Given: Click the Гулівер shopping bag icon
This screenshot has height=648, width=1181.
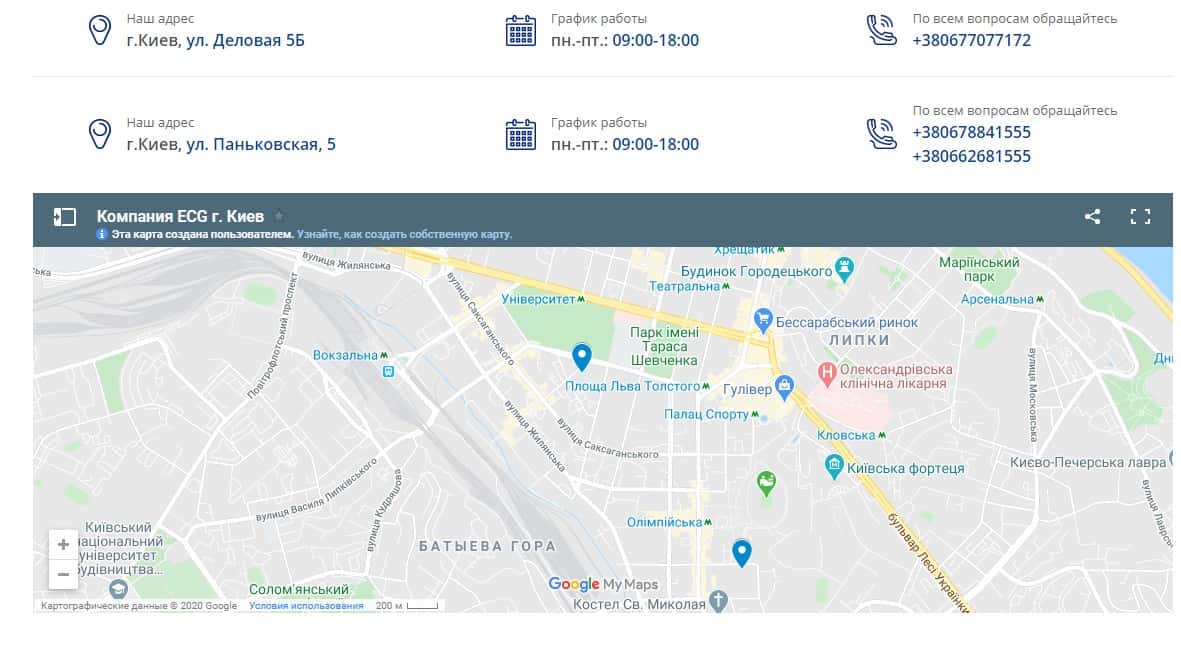Looking at the screenshot, I should click(x=784, y=387).
